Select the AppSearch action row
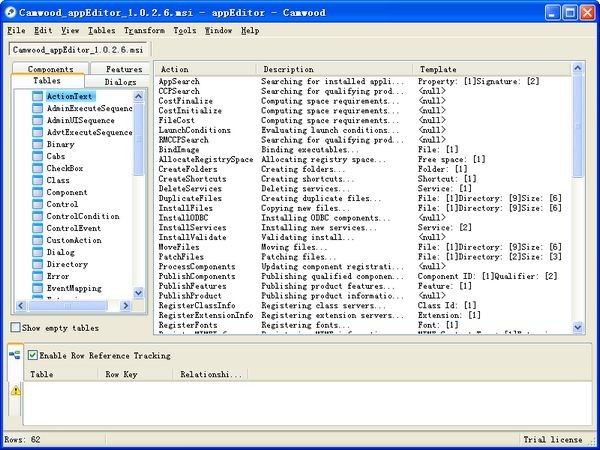The height and width of the screenshot is (450, 600). pyautogui.click(x=364, y=82)
